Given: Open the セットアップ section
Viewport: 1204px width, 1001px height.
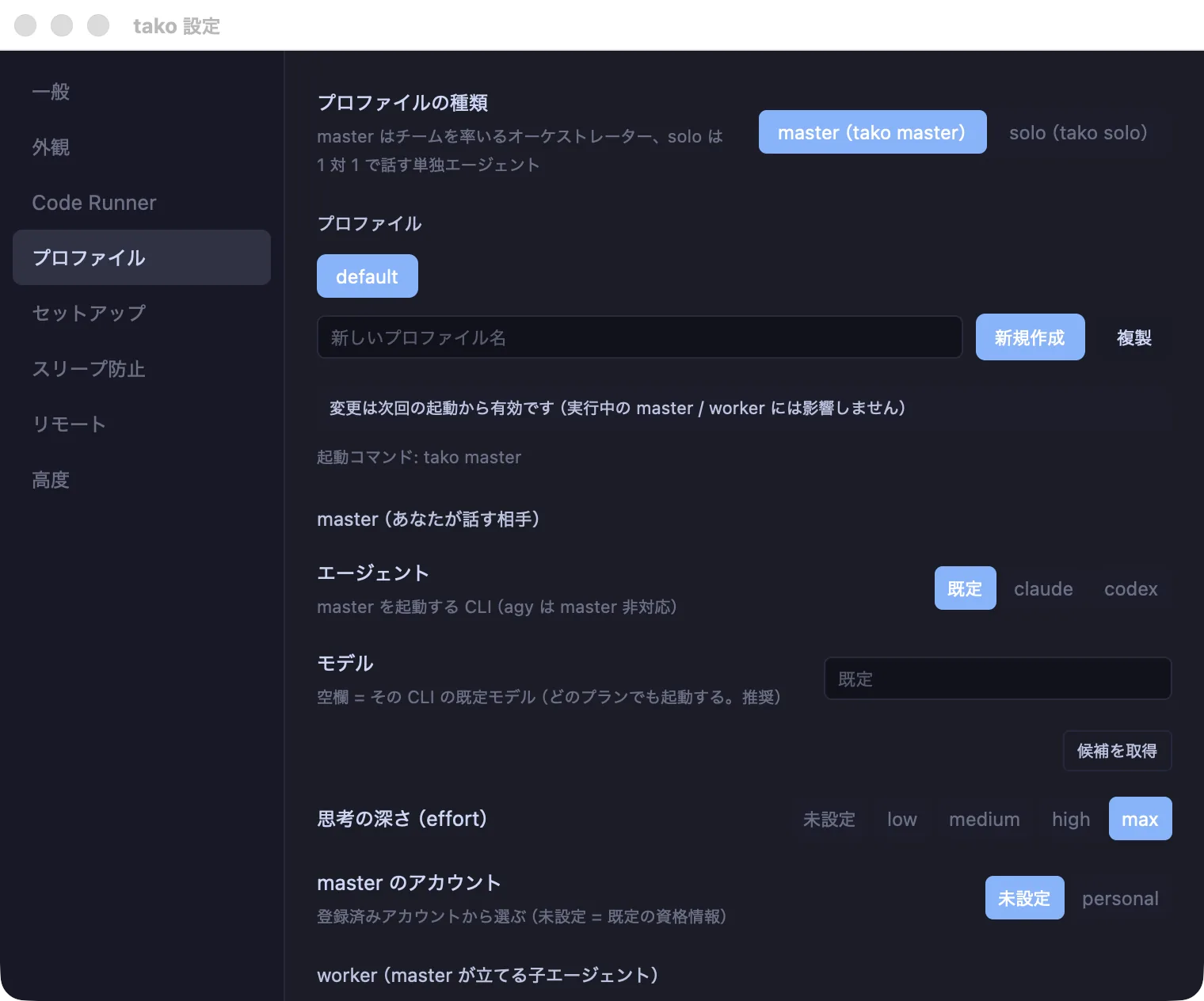Looking at the screenshot, I should 142,313.
